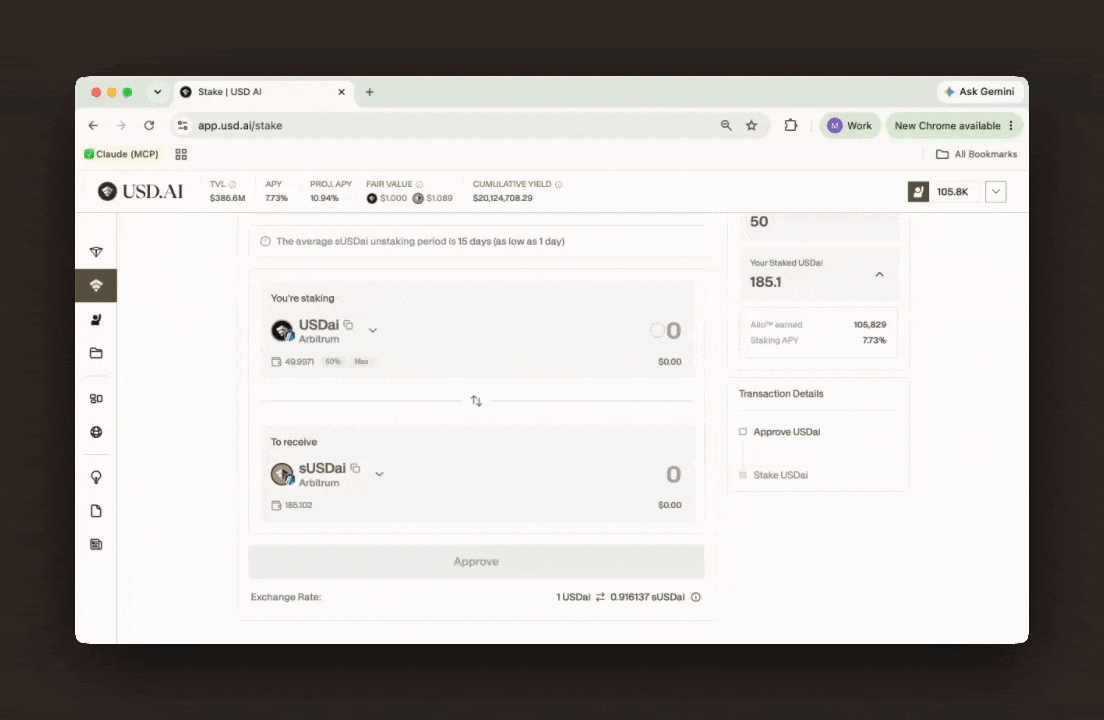Screen dimensions: 1104x720
Task: Click the TVL info icon
Action: [x=232, y=184]
